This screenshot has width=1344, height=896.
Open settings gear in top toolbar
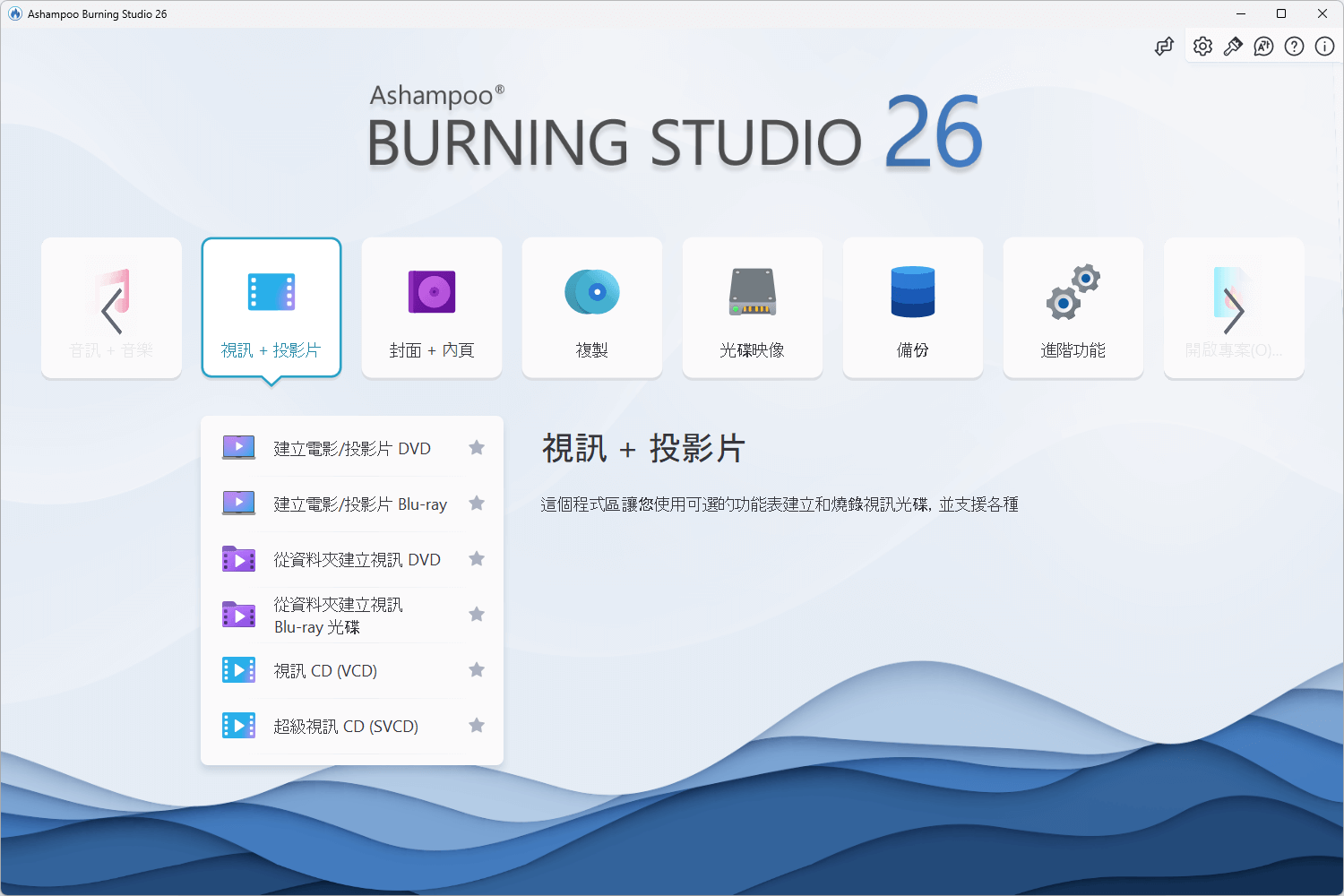[1202, 47]
